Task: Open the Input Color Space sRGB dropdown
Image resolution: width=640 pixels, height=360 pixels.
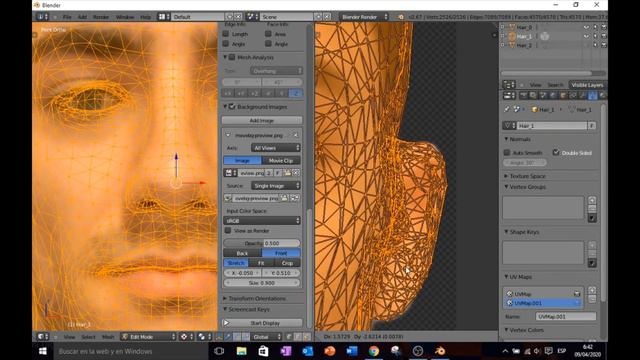Action: pos(262,220)
